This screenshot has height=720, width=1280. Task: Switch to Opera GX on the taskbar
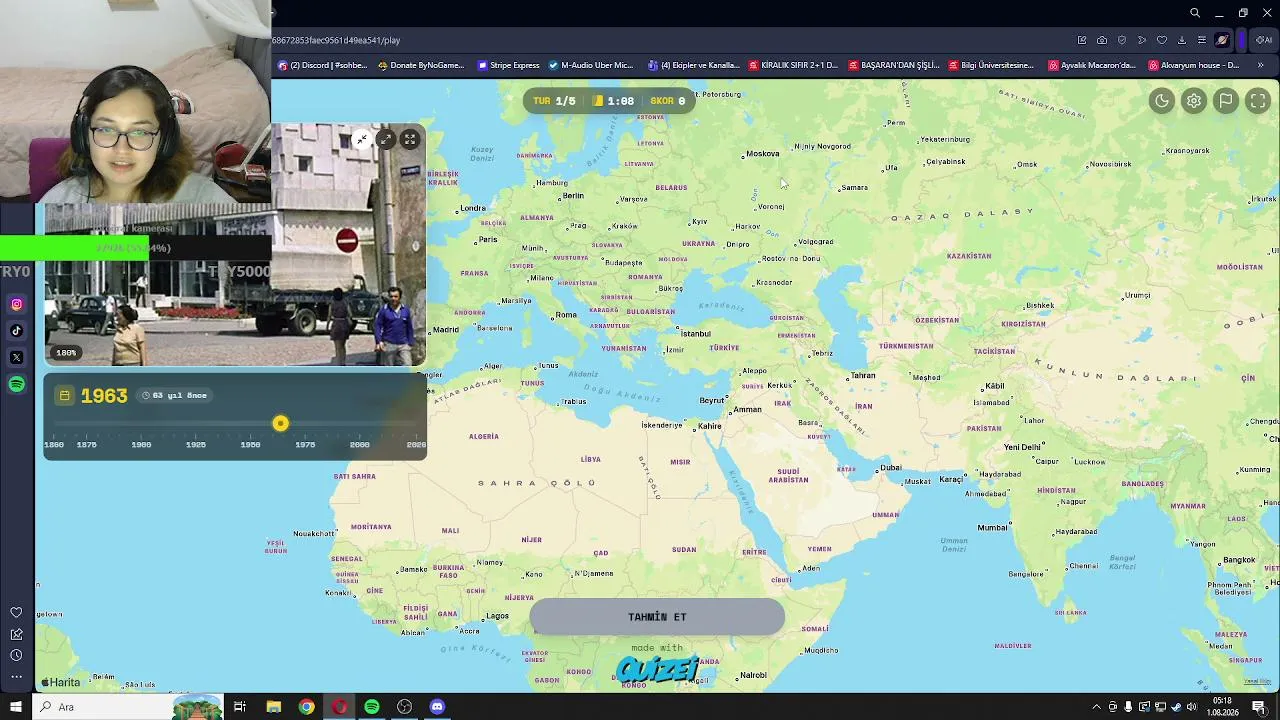point(339,707)
